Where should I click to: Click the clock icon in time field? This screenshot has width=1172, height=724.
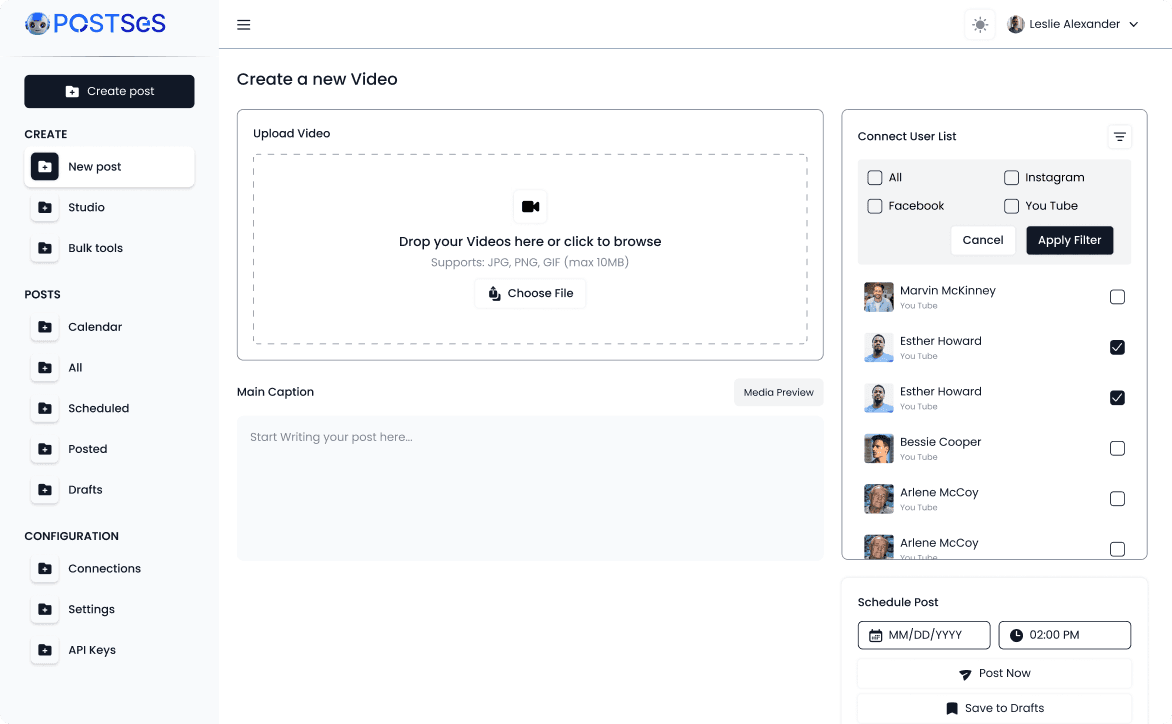(1017, 634)
